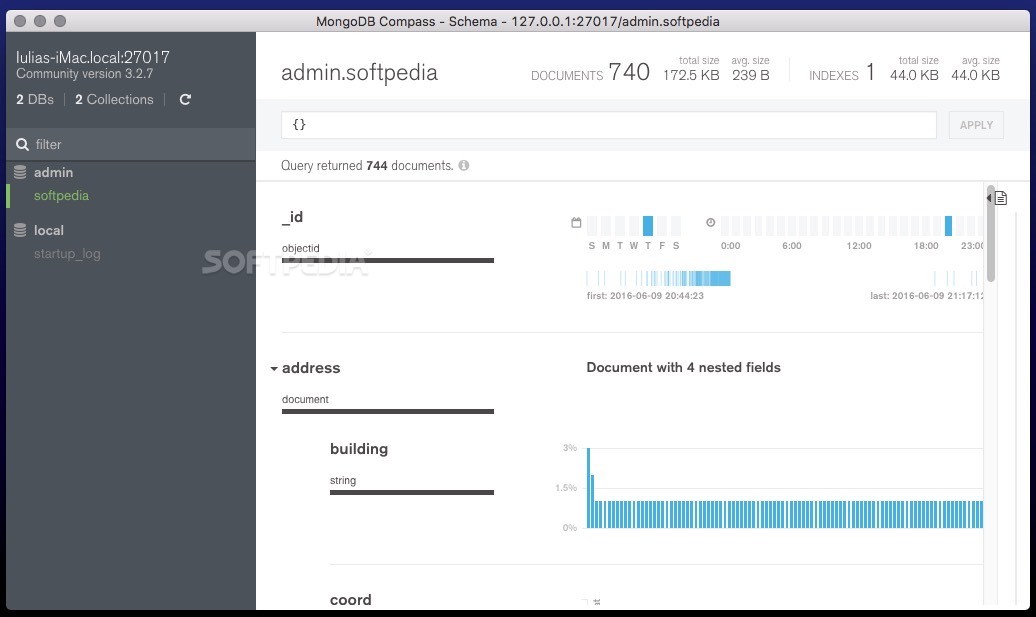Open the admin database

tap(54, 172)
